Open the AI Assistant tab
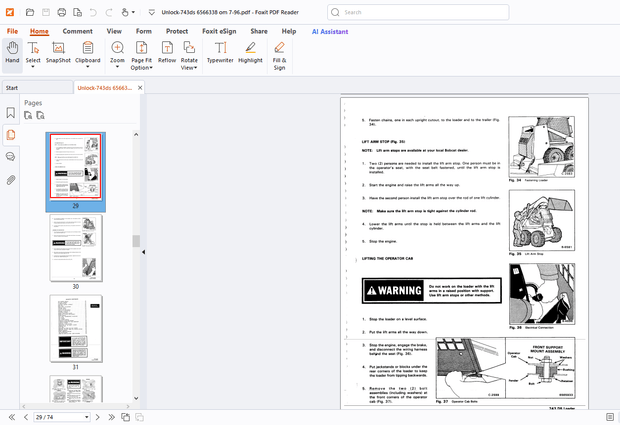The height and width of the screenshot is (425, 620). coord(330,32)
